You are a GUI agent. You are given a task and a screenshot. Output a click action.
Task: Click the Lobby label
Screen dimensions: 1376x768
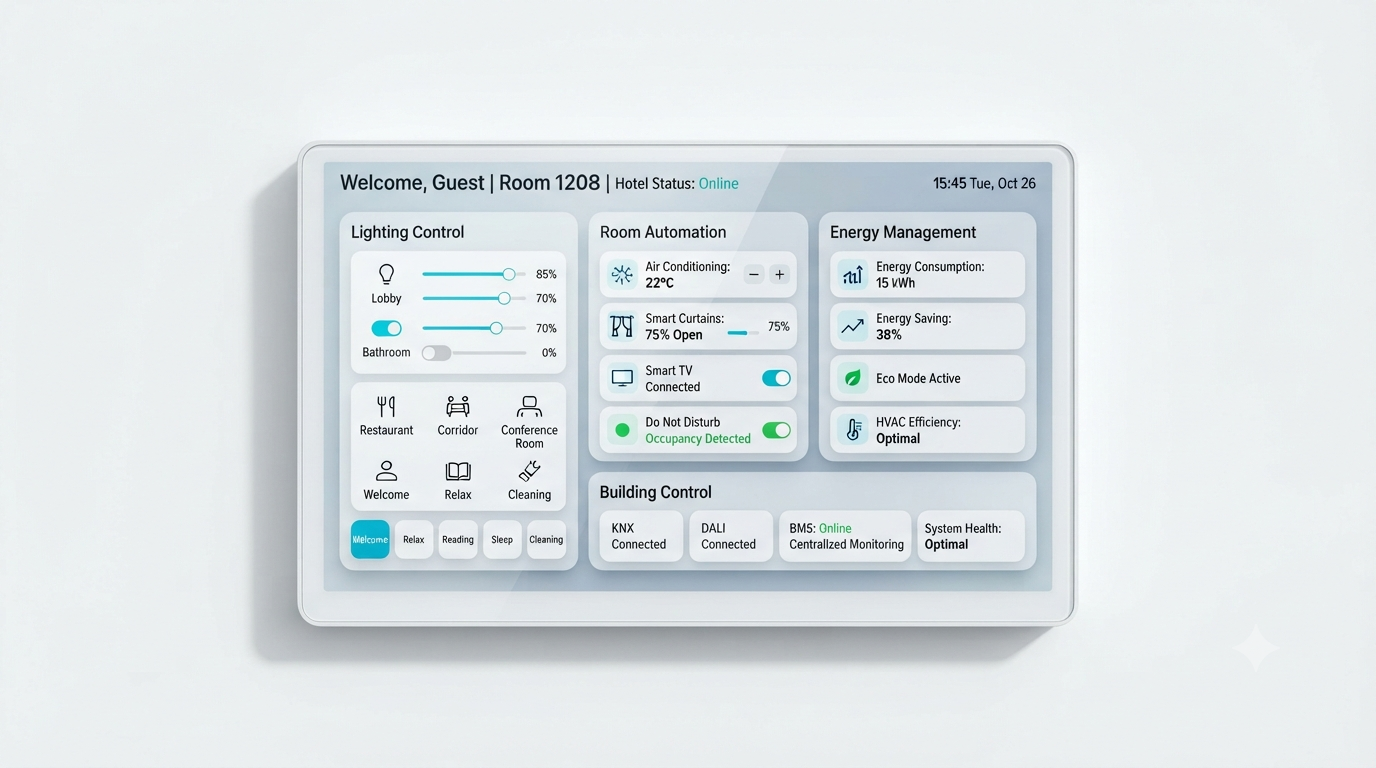(x=386, y=298)
